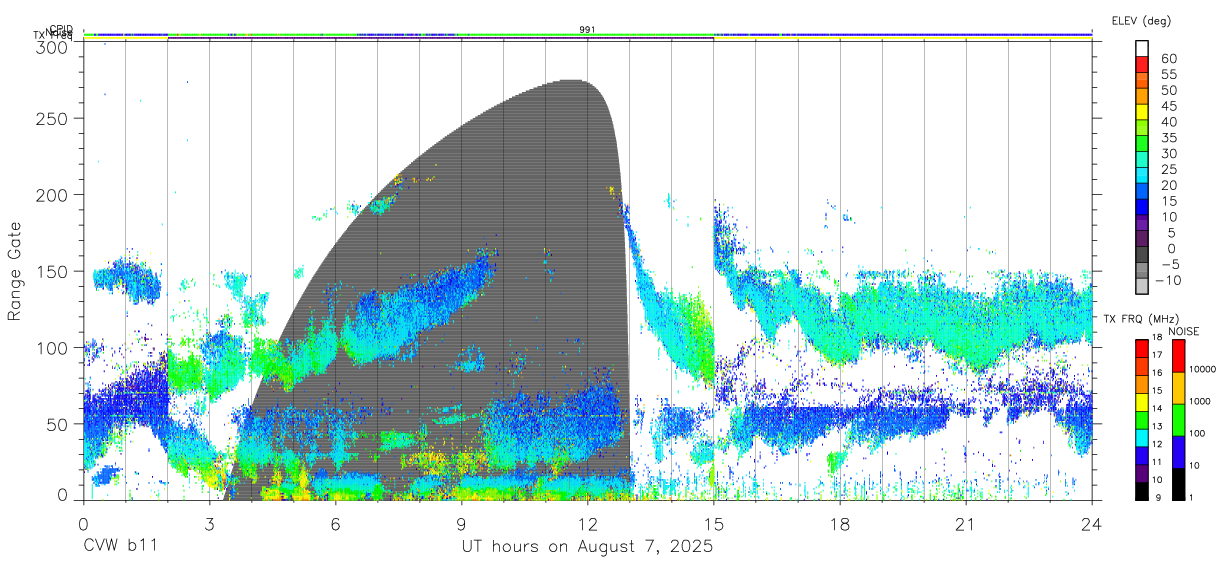Click the "6" tick on the UT hours axis
Screen dimensions: 1228x567
click(336, 523)
